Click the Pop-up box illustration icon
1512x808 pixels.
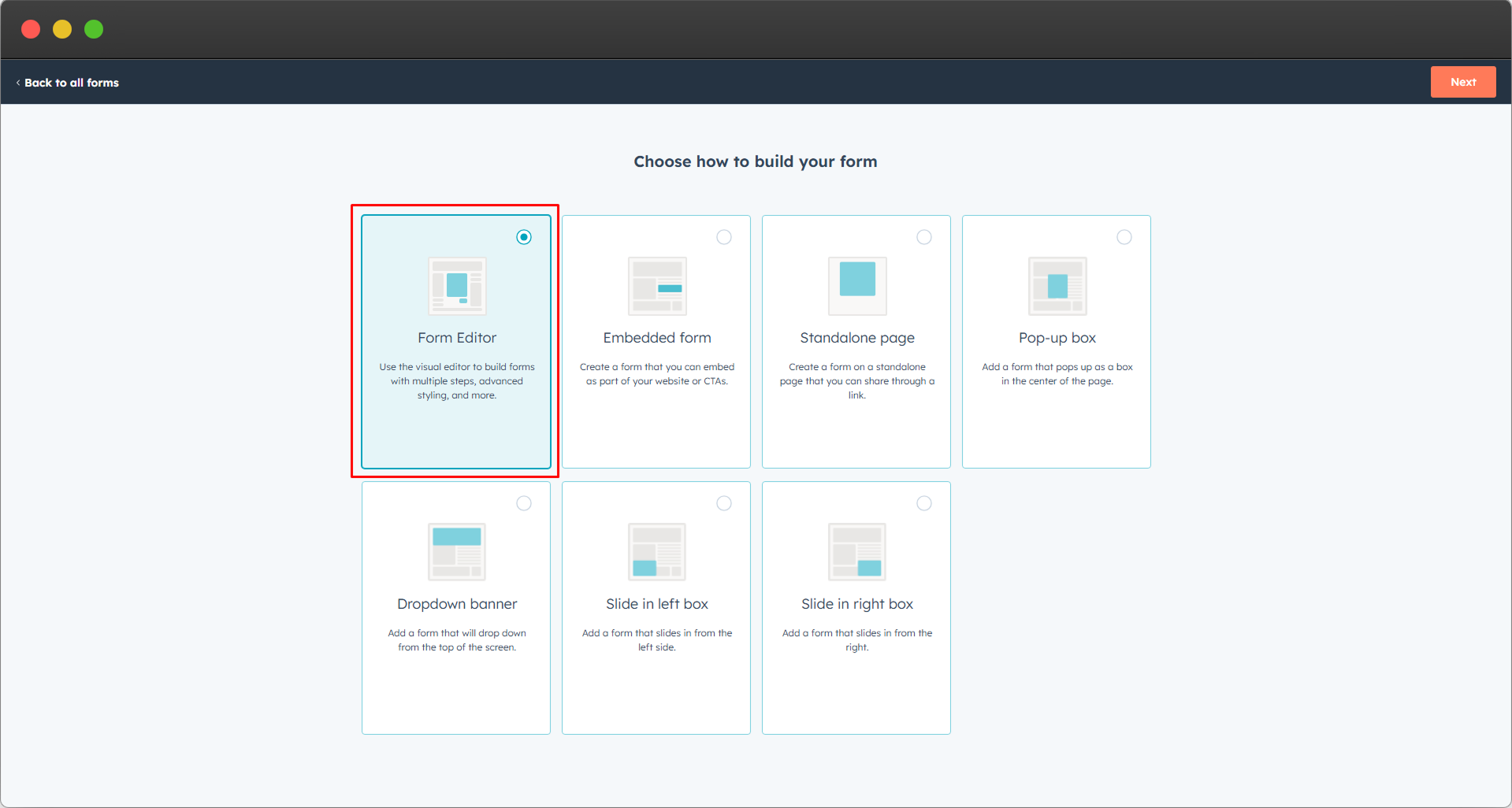point(1057,286)
